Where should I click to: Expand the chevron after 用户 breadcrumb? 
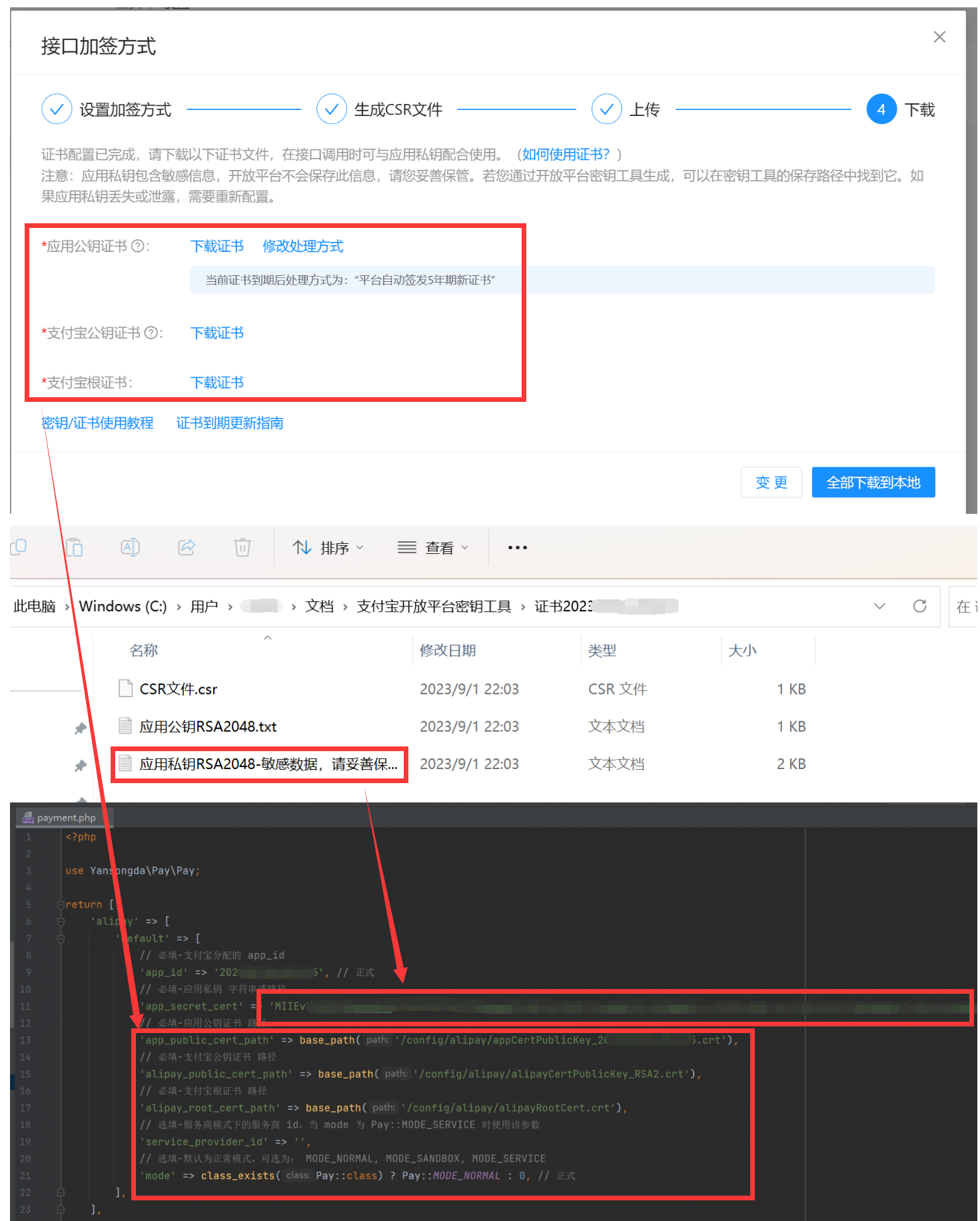230,607
